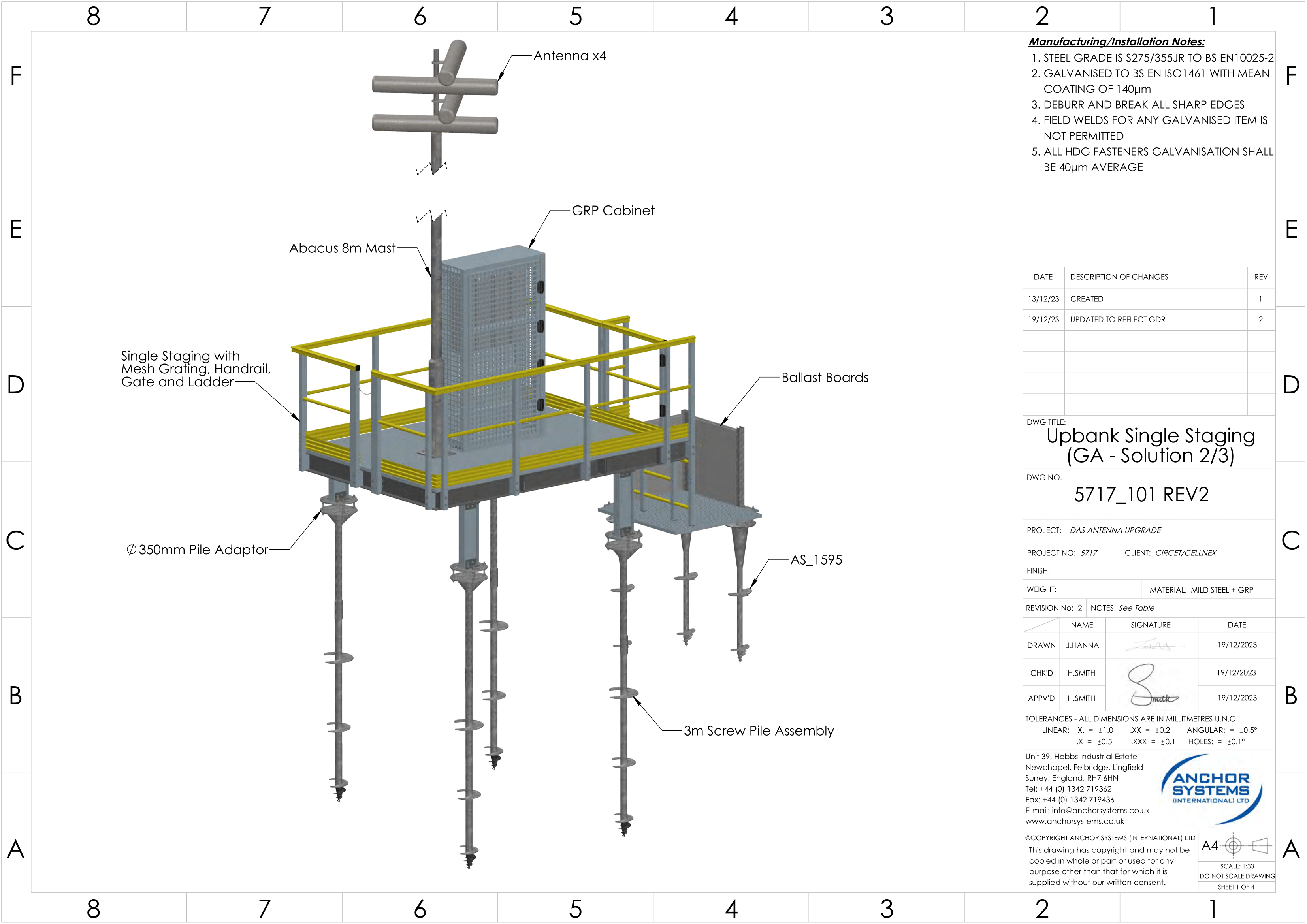
Task: Click the 'NOTES: See Table' field
Action: pyautogui.click(x=1122, y=608)
